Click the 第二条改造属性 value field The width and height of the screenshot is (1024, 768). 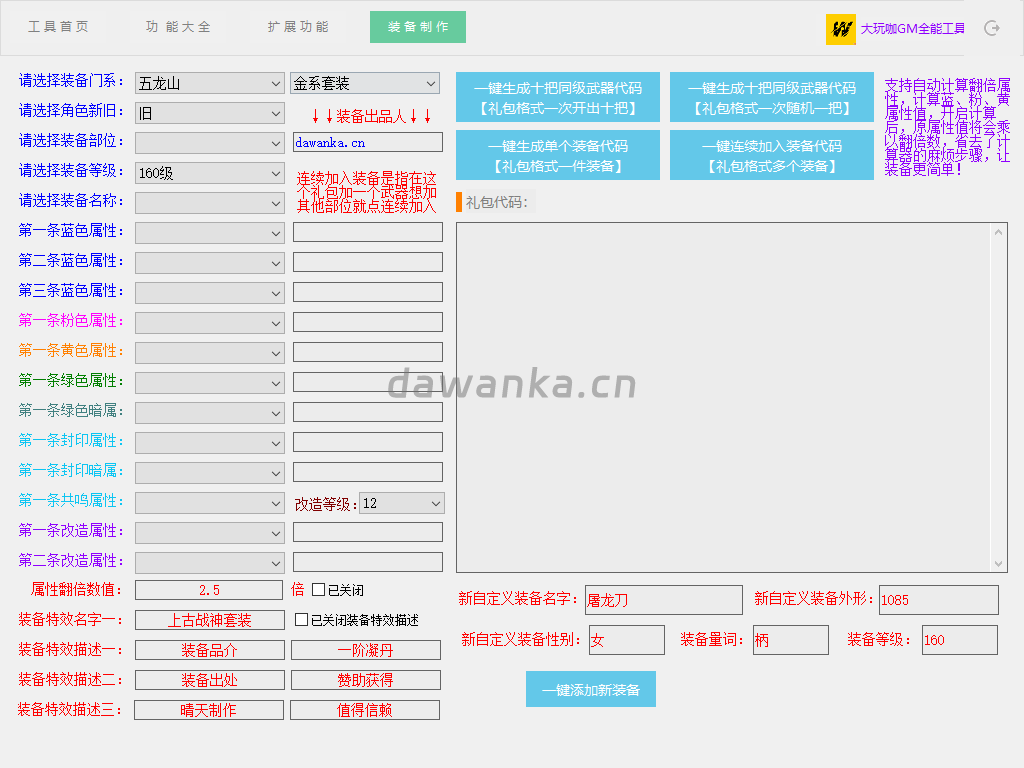[x=368, y=562]
